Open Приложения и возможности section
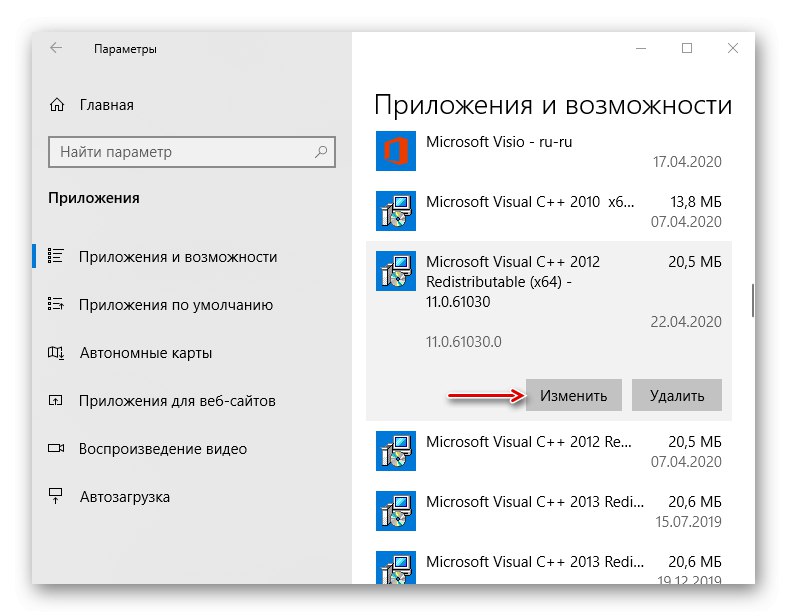Image resolution: width=787 pixels, height=616 pixels. click(178, 257)
